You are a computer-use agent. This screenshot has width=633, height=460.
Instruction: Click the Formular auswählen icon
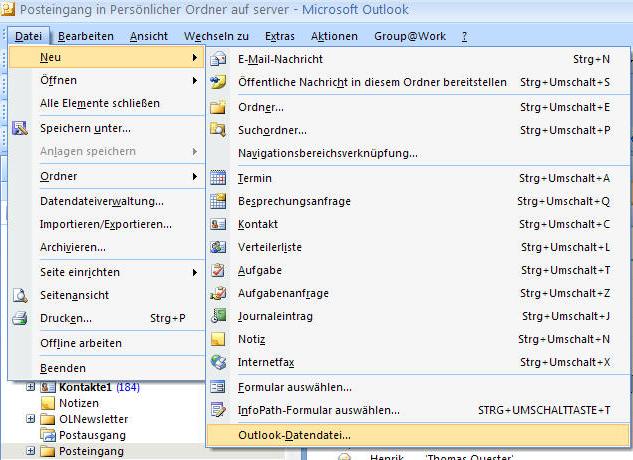click(218, 387)
